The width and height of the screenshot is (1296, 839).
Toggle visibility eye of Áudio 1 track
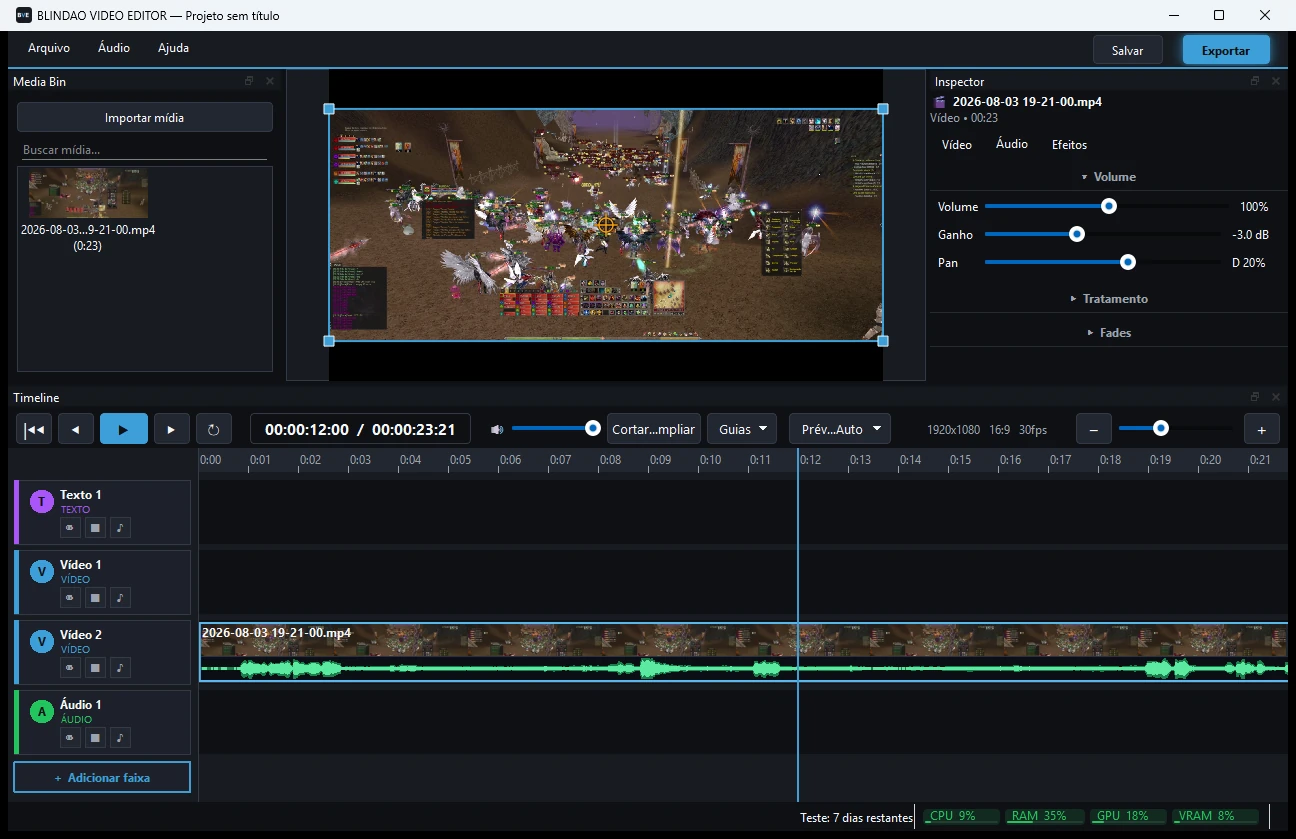point(70,738)
